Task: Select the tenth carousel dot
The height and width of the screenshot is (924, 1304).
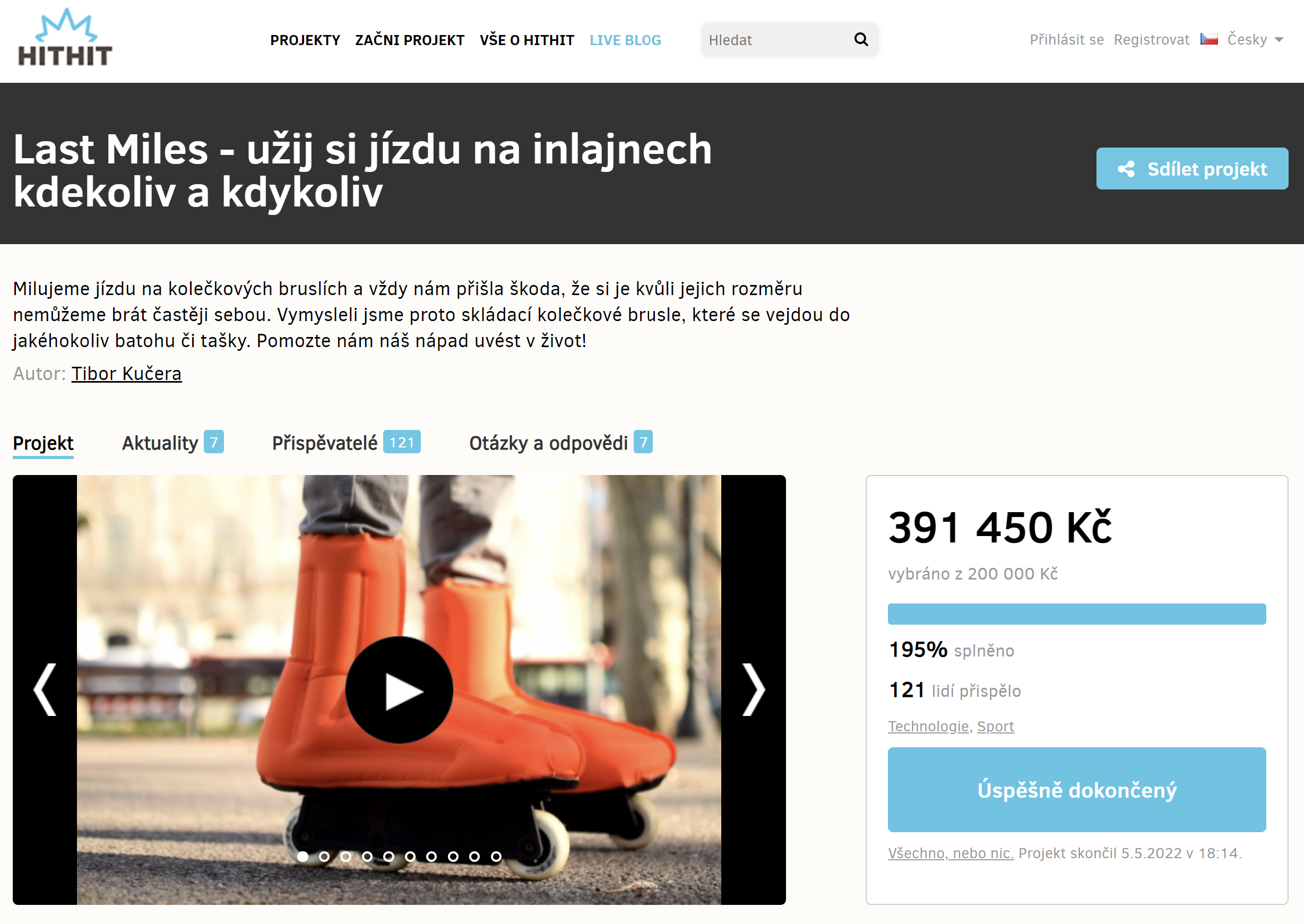Action: [496, 856]
